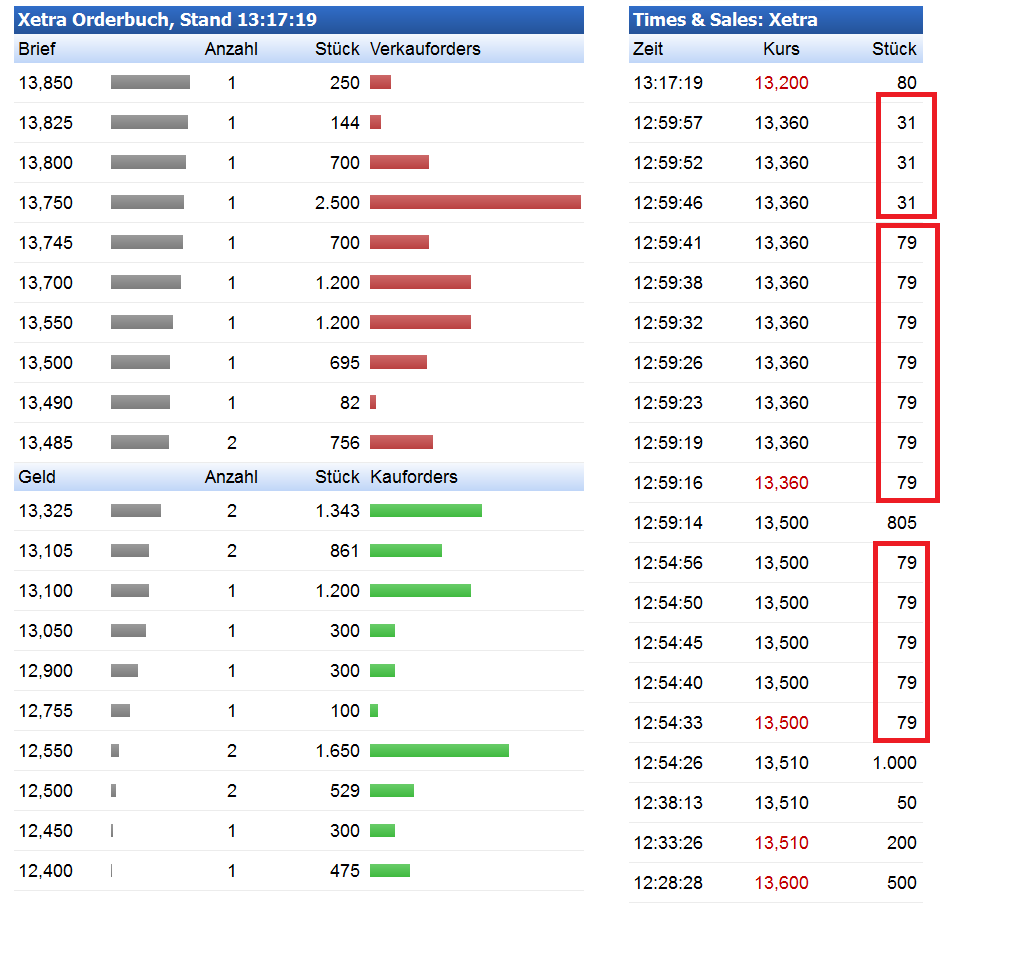
Task: Click the Brief column header
Action: [37, 49]
